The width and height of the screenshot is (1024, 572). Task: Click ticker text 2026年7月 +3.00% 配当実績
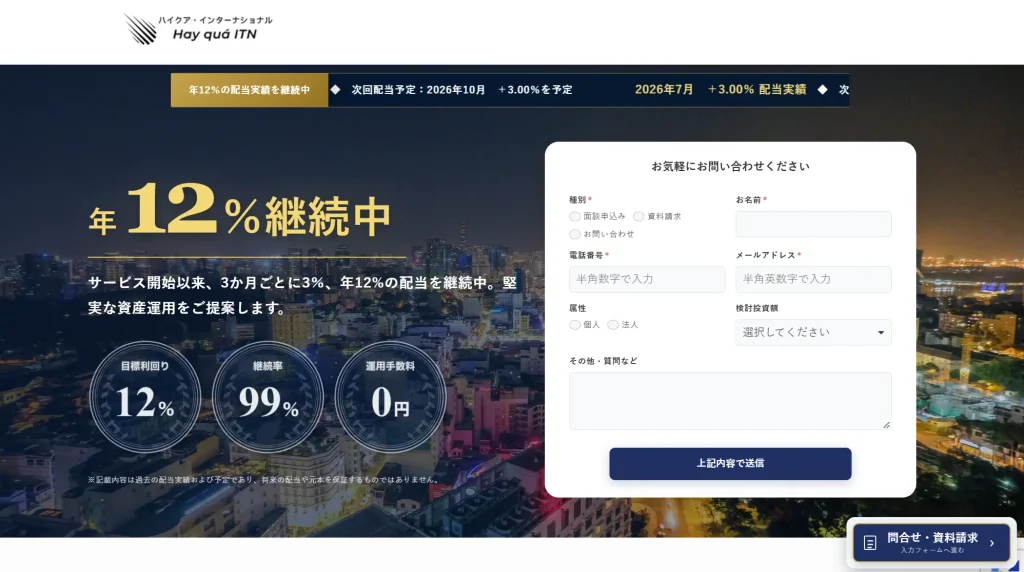pos(720,89)
